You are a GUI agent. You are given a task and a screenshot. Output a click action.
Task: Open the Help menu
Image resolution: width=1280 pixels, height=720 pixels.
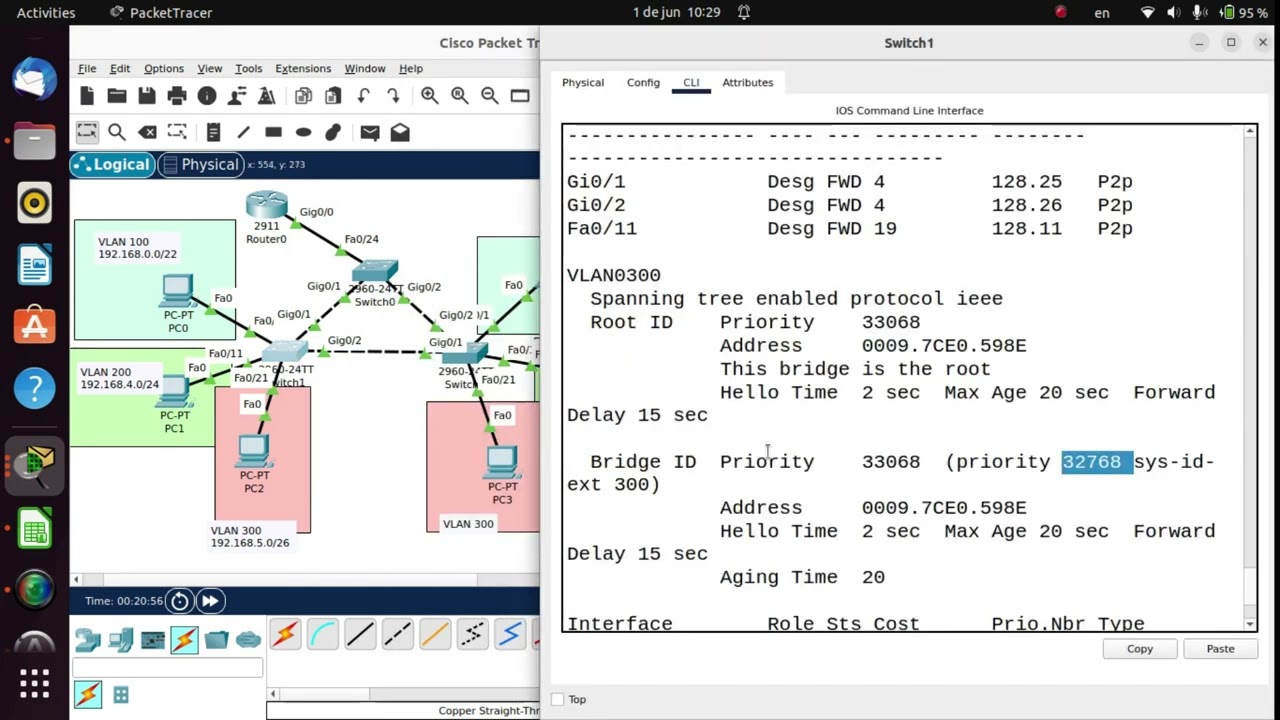[411, 69]
